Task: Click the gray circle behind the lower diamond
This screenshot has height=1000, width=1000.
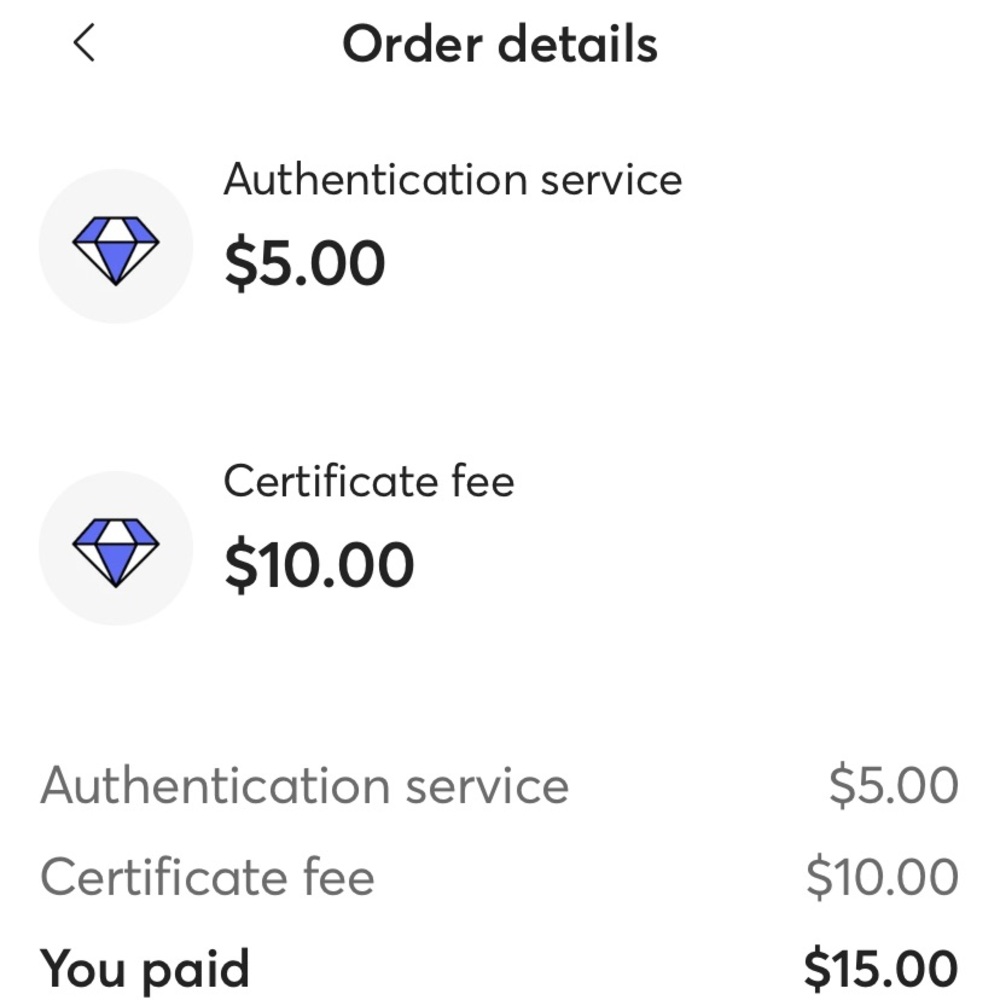Action: click(x=115, y=548)
